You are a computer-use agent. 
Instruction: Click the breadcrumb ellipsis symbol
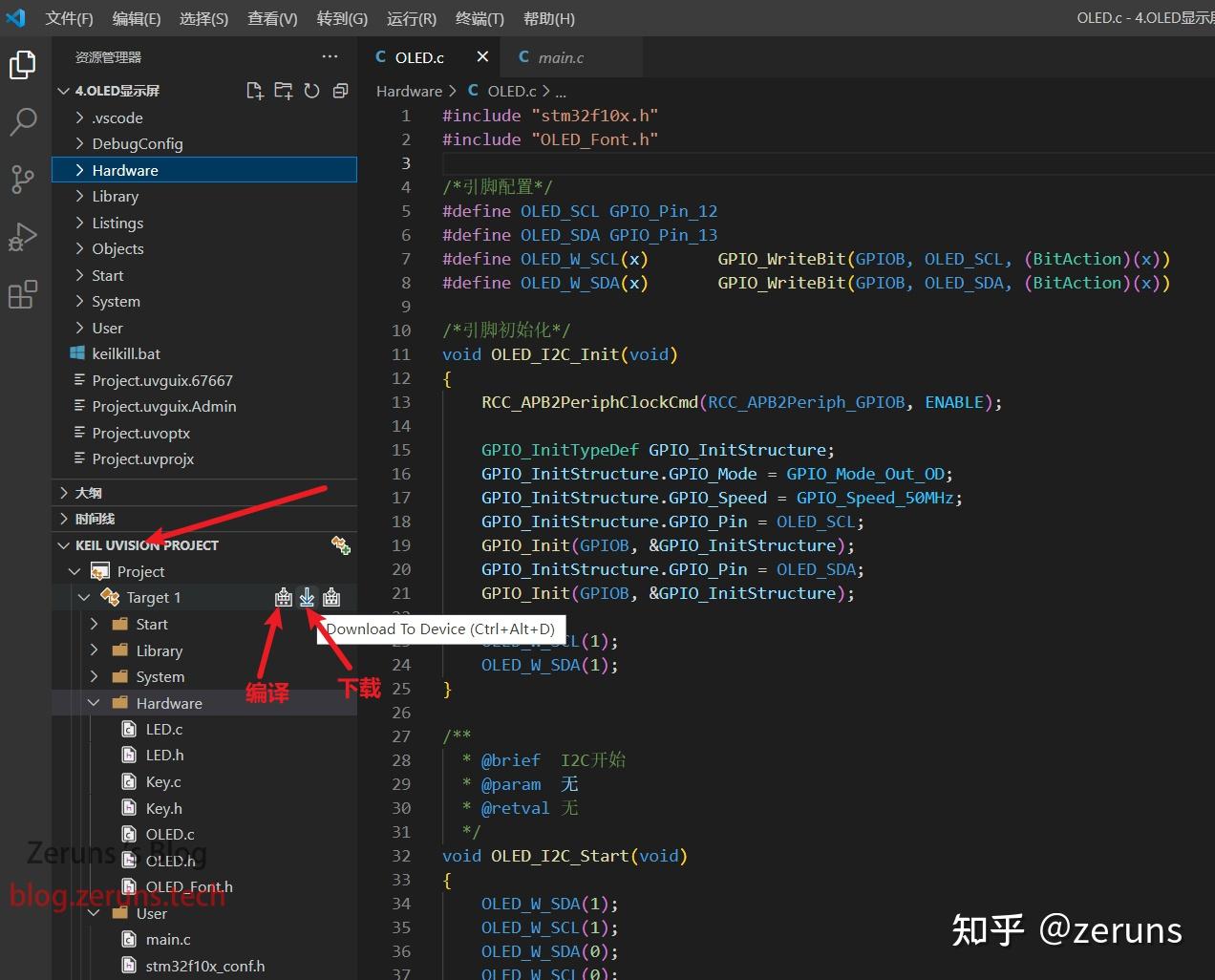click(x=561, y=92)
